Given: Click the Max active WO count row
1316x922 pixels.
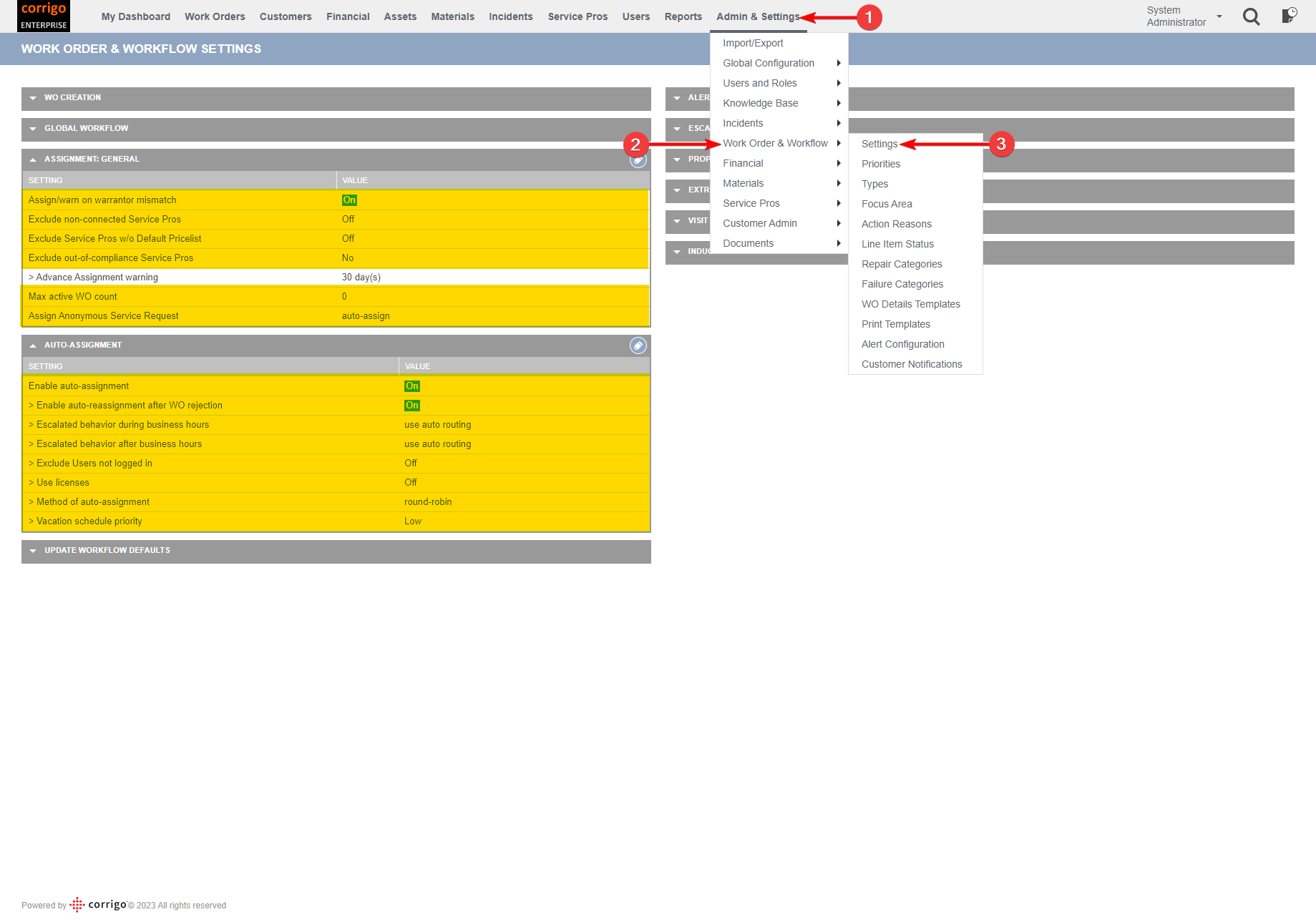Looking at the screenshot, I should [215, 296].
